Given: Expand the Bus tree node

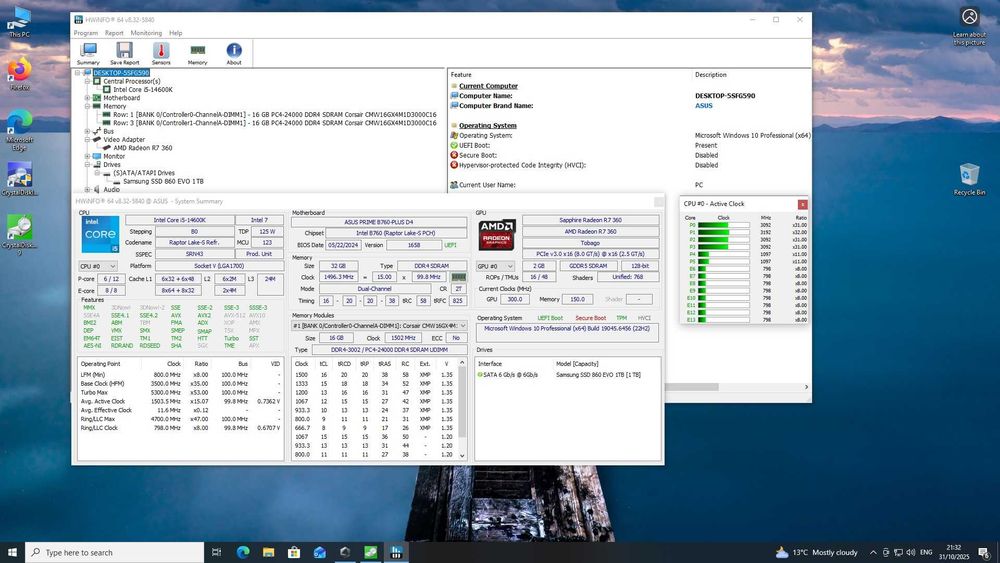Looking at the screenshot, I should pos(87,131).
